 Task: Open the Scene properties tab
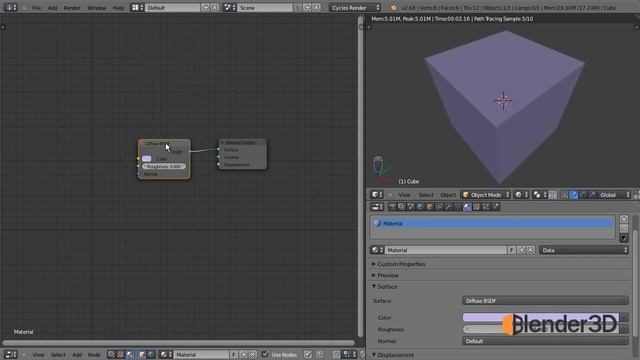[411, 207]
